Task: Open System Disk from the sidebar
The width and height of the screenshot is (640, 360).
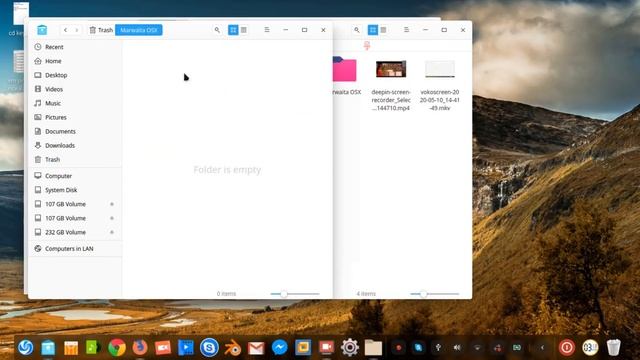Action: pyautogui.click(x=75, y=190)
